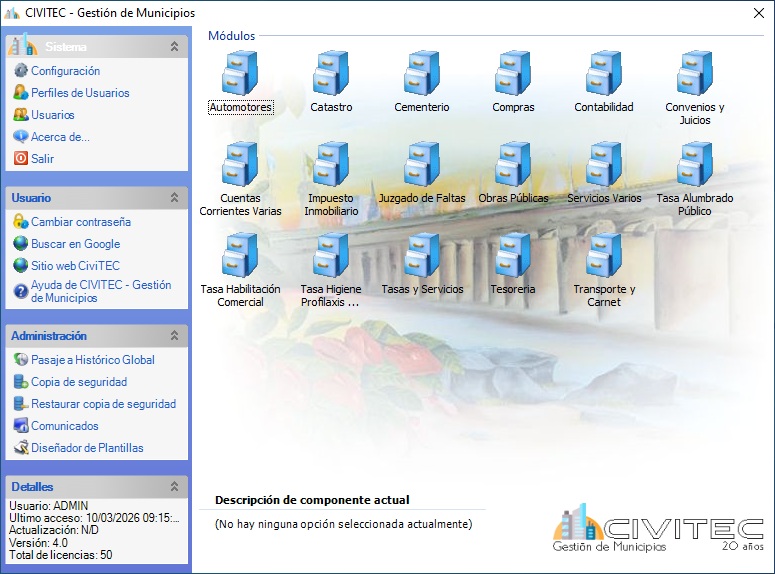Select the Cambiar contraseña link
This screenshot has height=574, width=775.
81,221
